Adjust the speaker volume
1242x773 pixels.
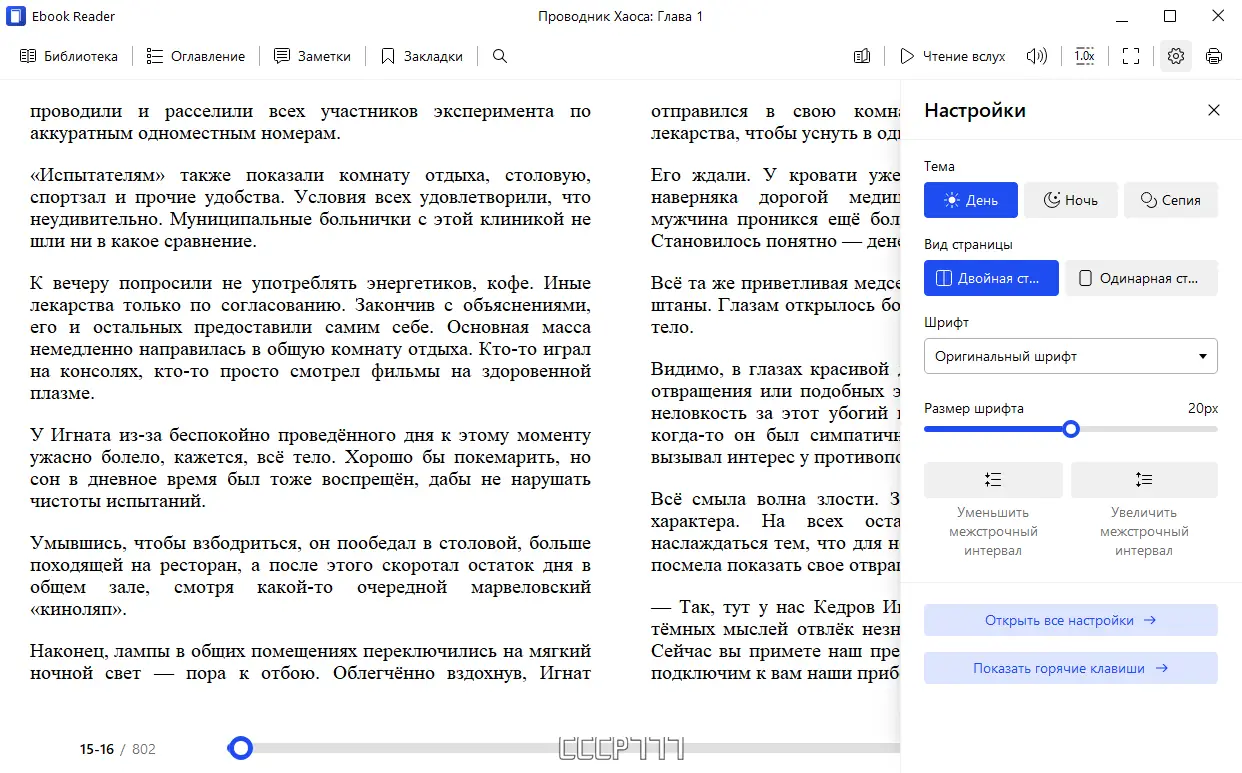click(x=1036, y=56)
